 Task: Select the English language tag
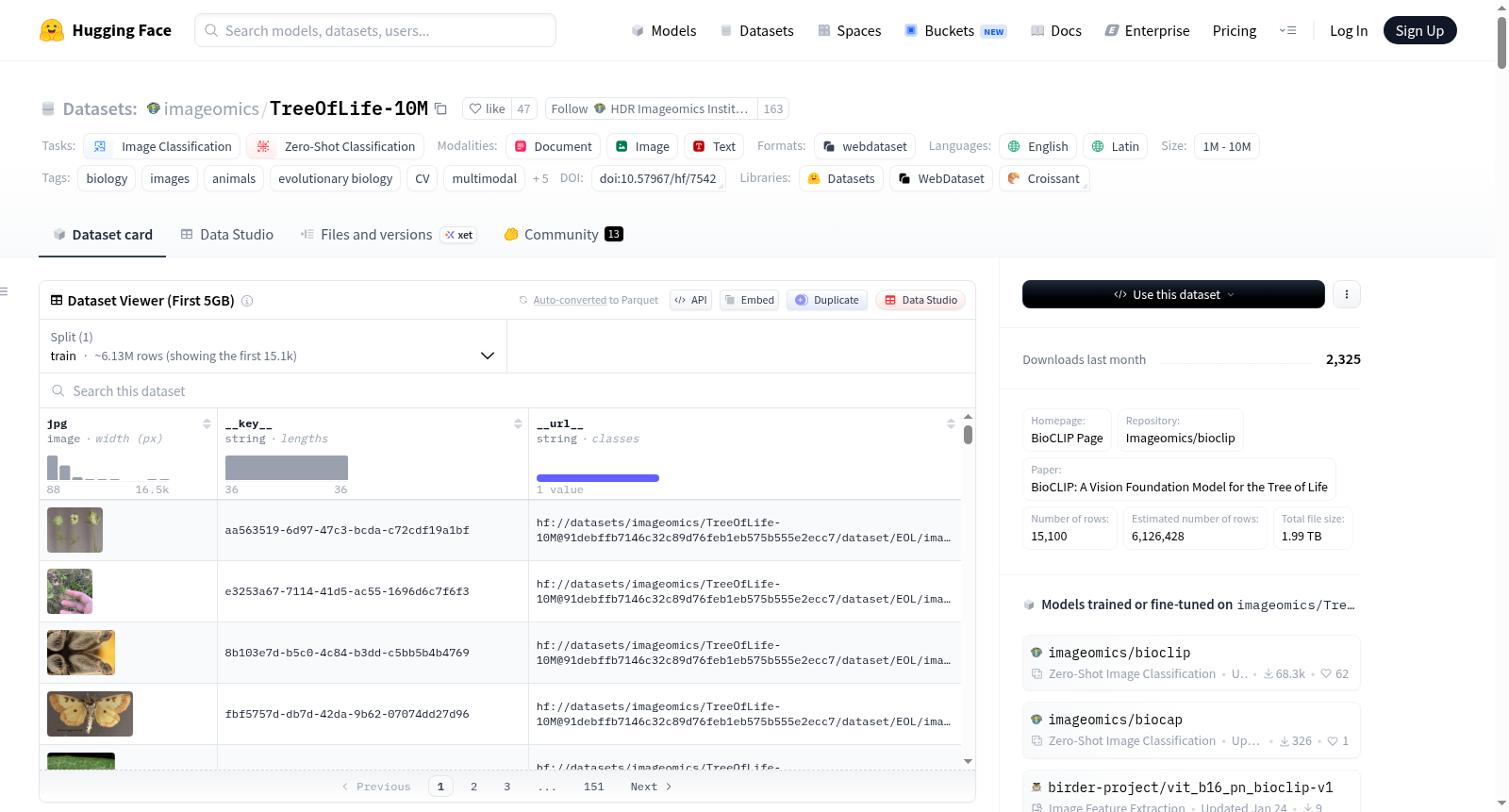point(1037,146)
